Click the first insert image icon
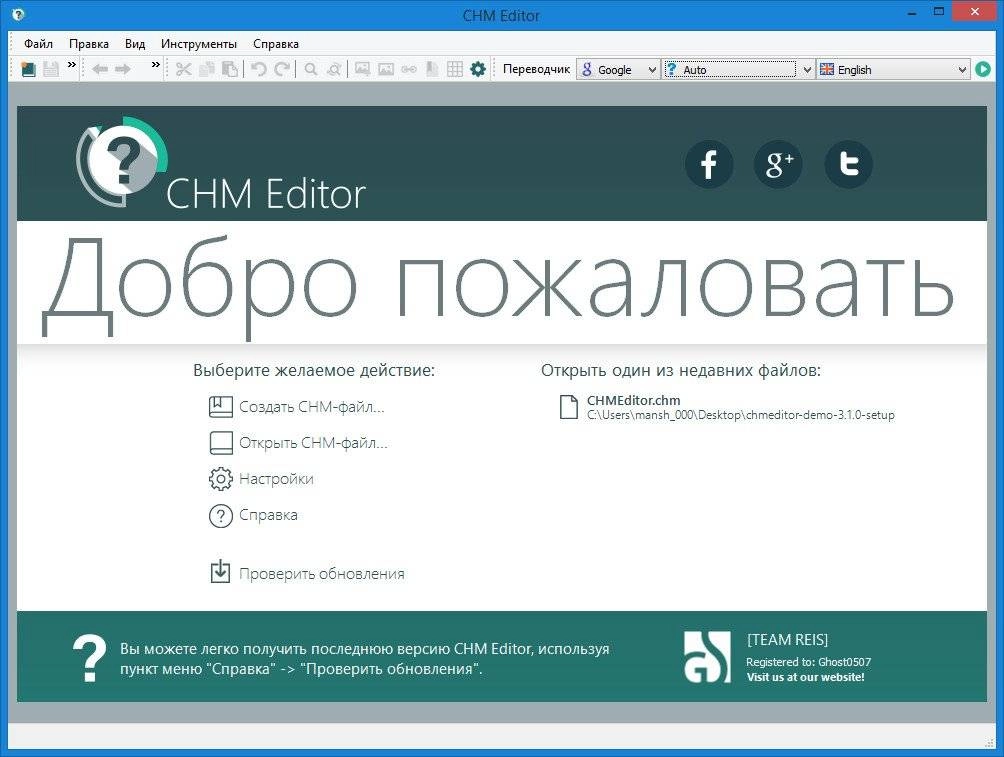Image resolution: width=1004 pixels, height=757 pixels. click(x=362, y=69)
